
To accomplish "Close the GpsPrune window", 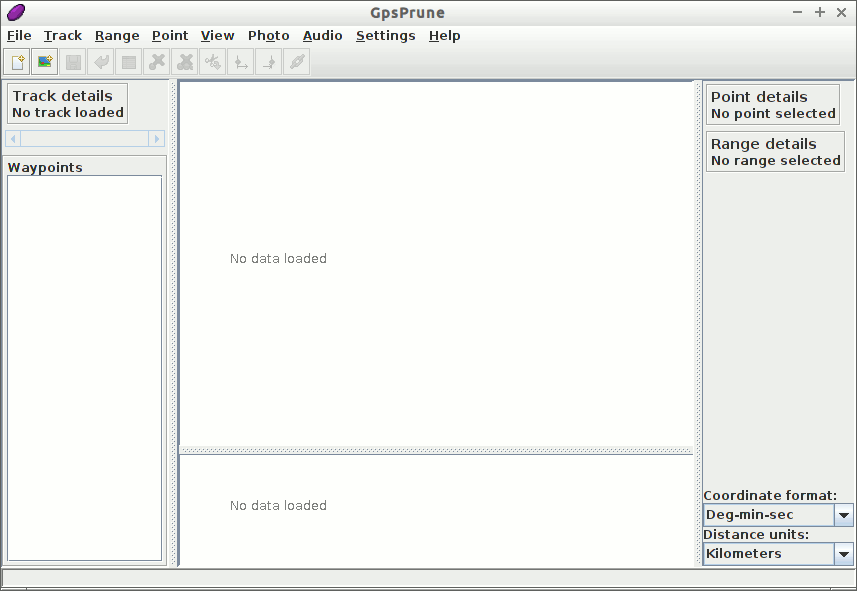I will coord(842,12).
